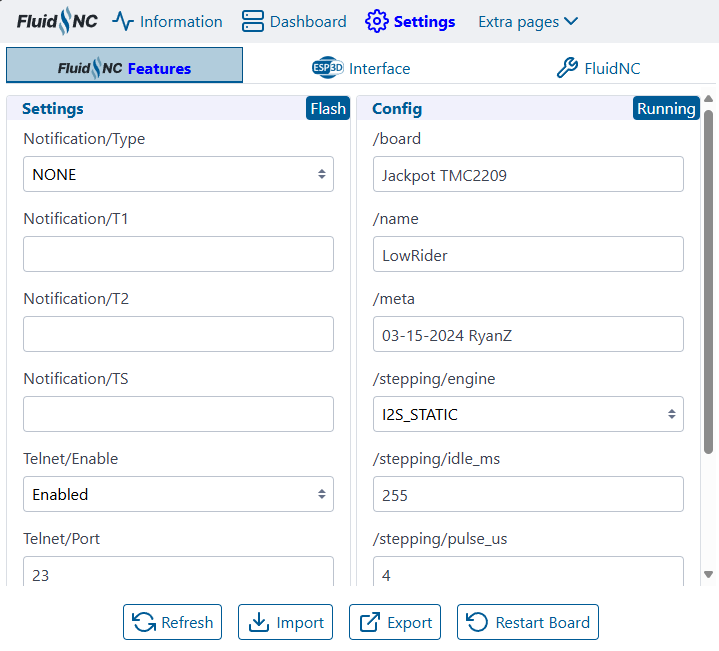Screen dimensions: 719x651
Task: Click the /board field with Jackpot TMC2209
Action: point(528,174)
